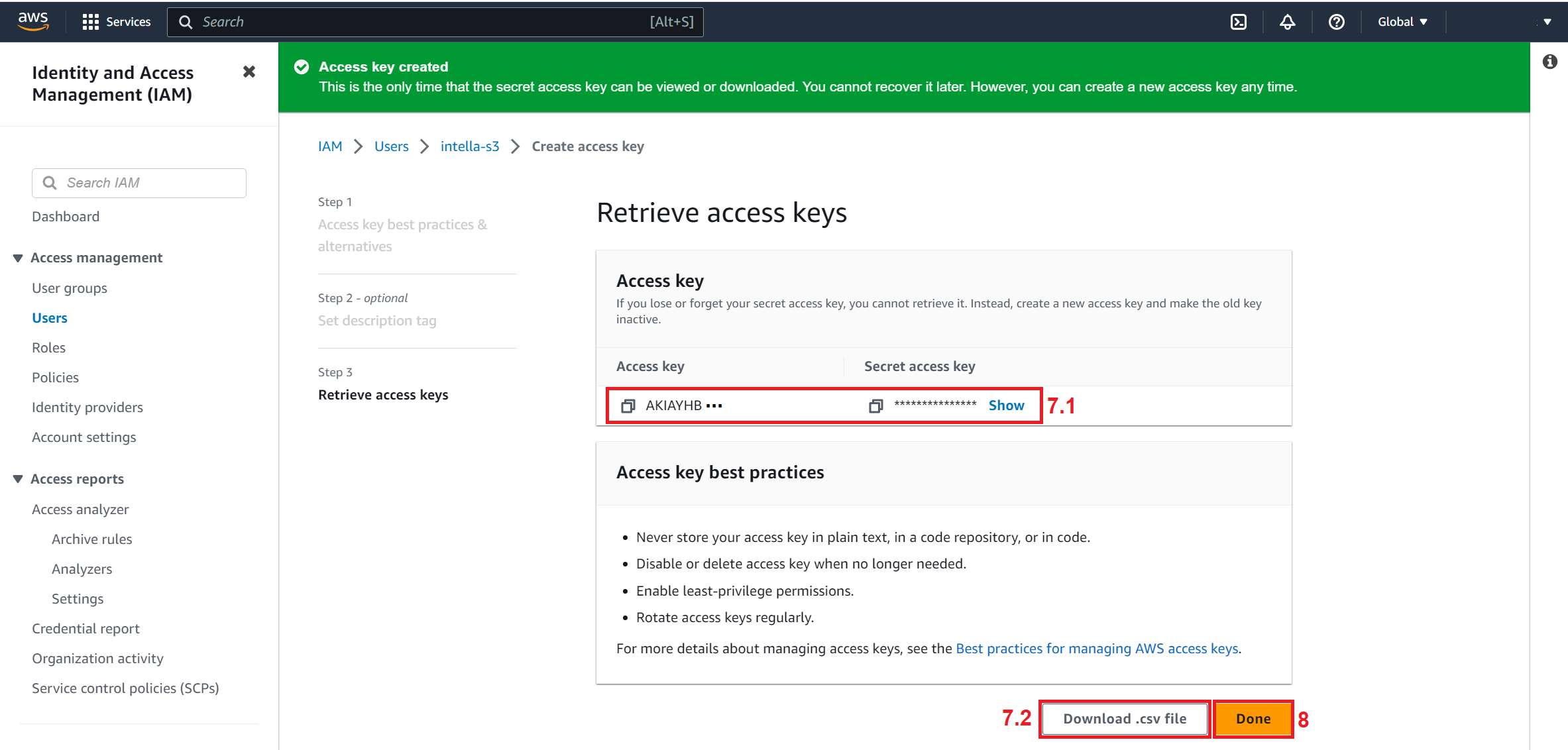Open Account settings

[x=84, y=437]
